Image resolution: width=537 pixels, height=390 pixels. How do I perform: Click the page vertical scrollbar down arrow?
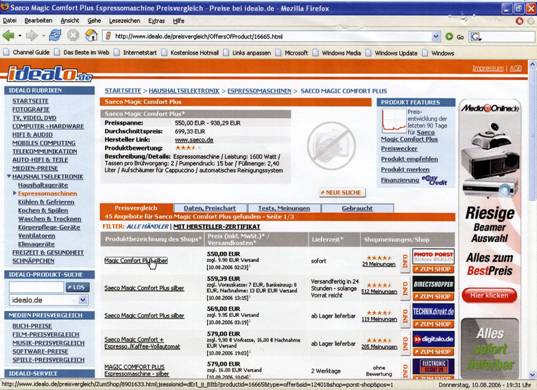(532, 375)
